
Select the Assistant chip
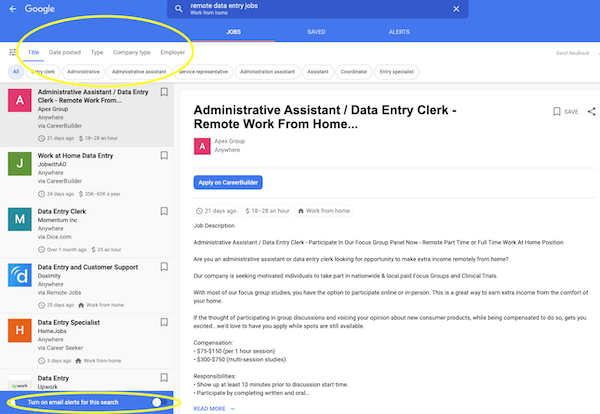(318, 72)
